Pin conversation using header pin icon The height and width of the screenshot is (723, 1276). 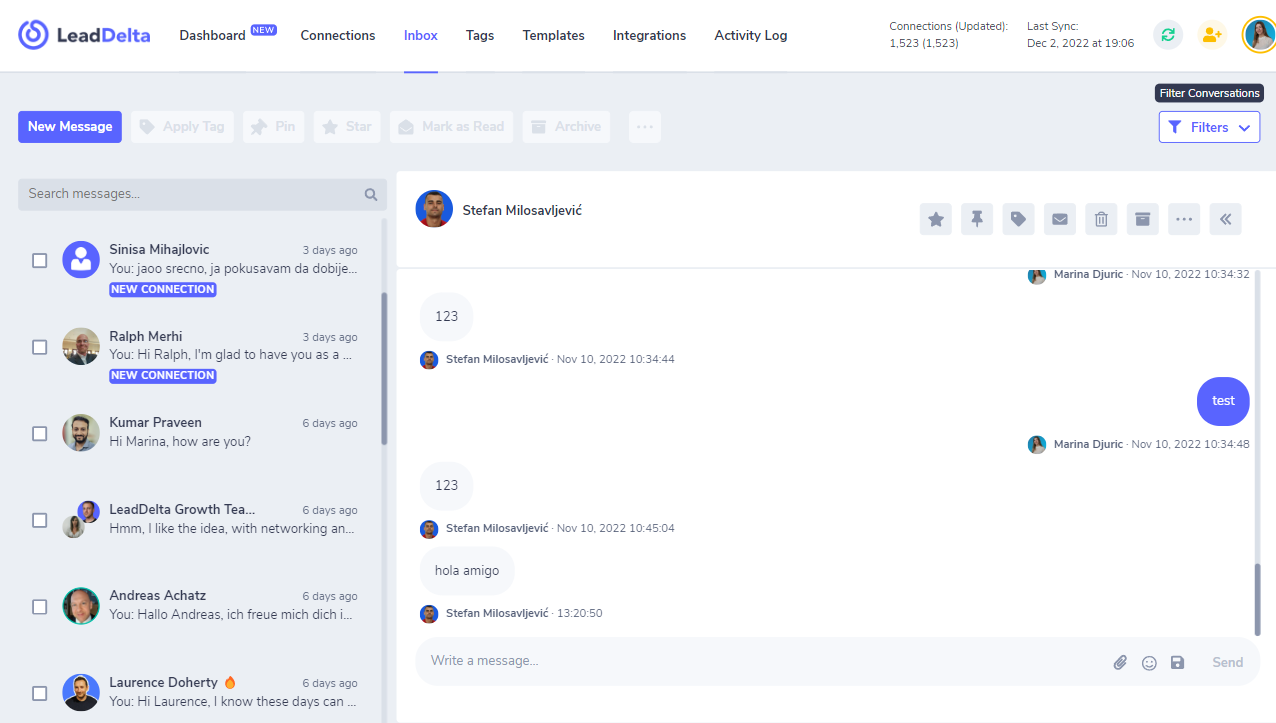pos(977,219)
